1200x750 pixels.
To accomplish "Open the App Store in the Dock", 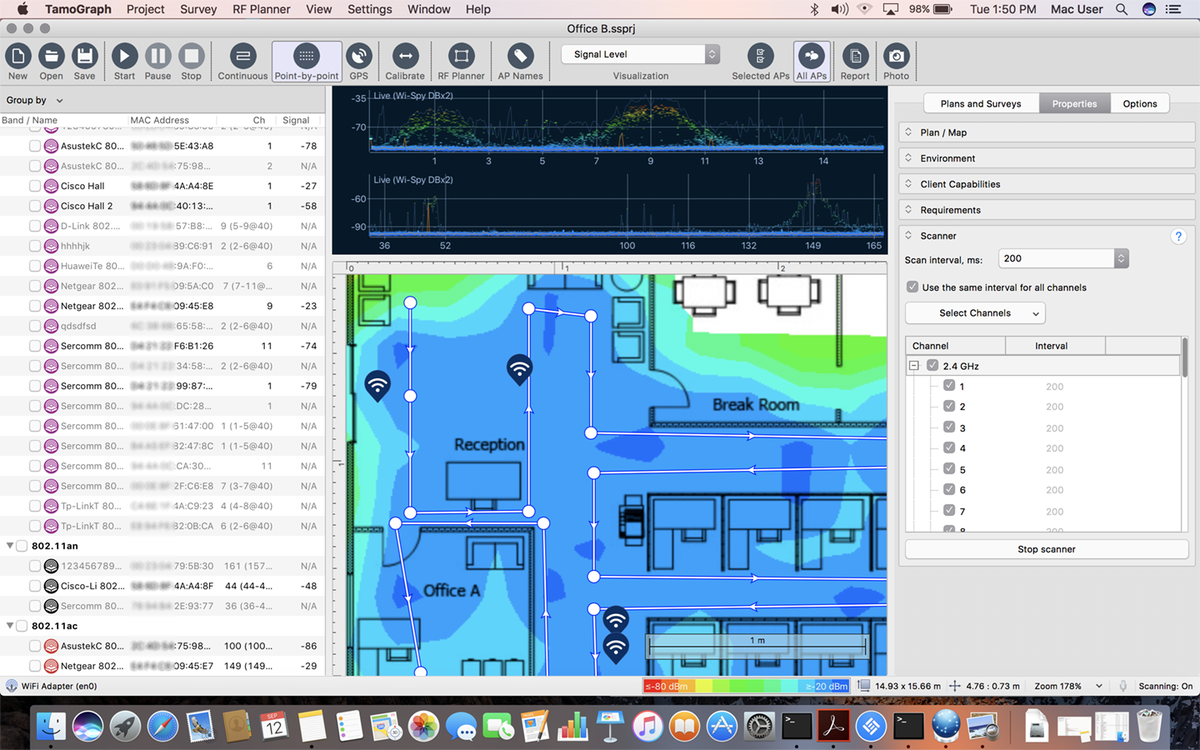I will click(x=722, y=725).
